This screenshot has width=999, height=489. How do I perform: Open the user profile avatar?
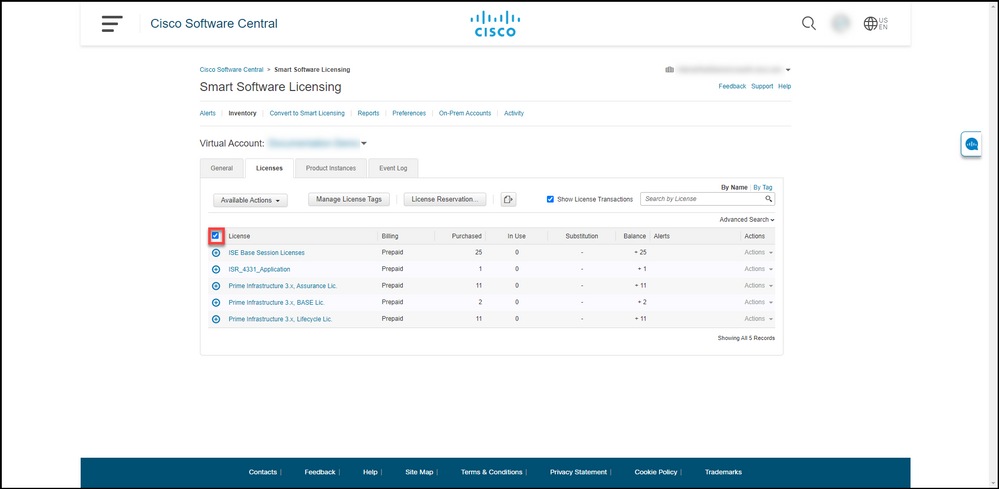click(x=842, y=24)
